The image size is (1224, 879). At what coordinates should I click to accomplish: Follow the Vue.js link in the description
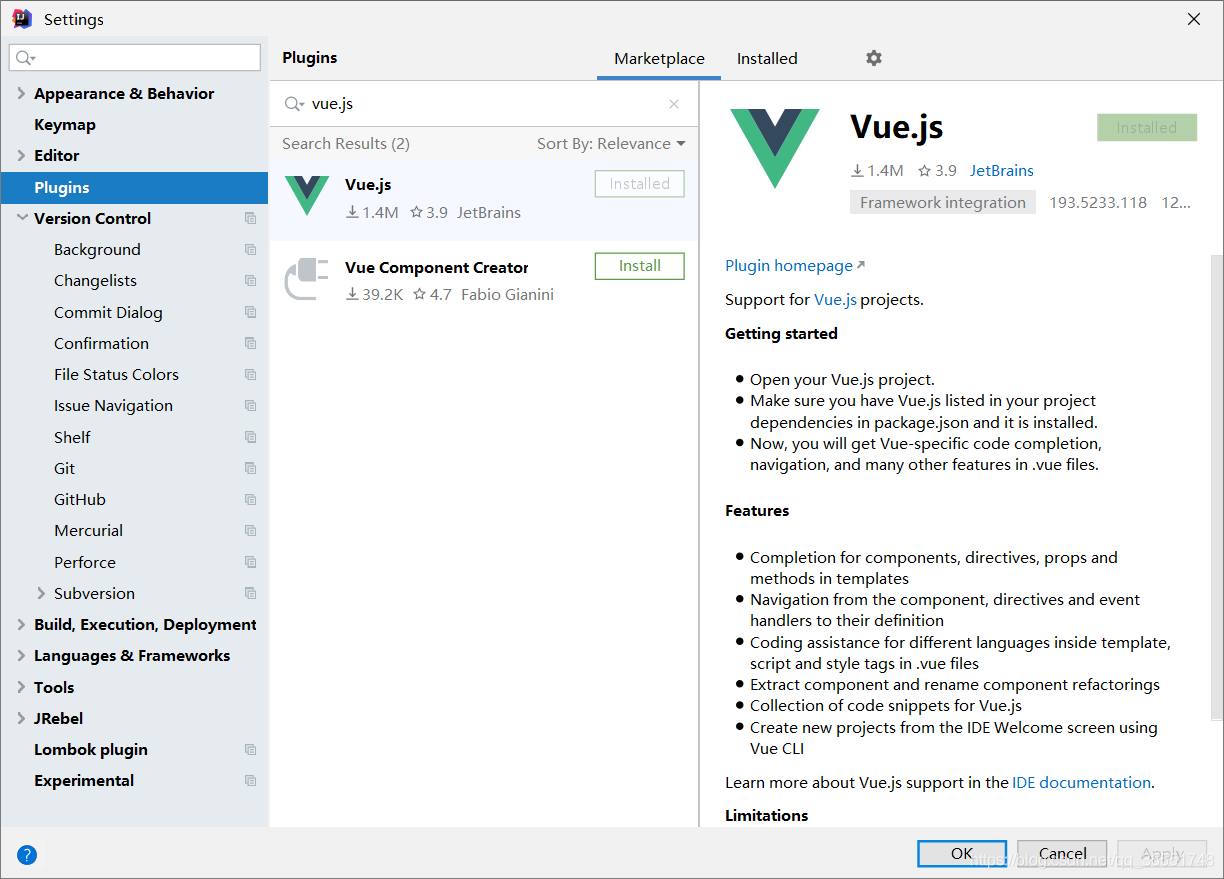point(835,299)
